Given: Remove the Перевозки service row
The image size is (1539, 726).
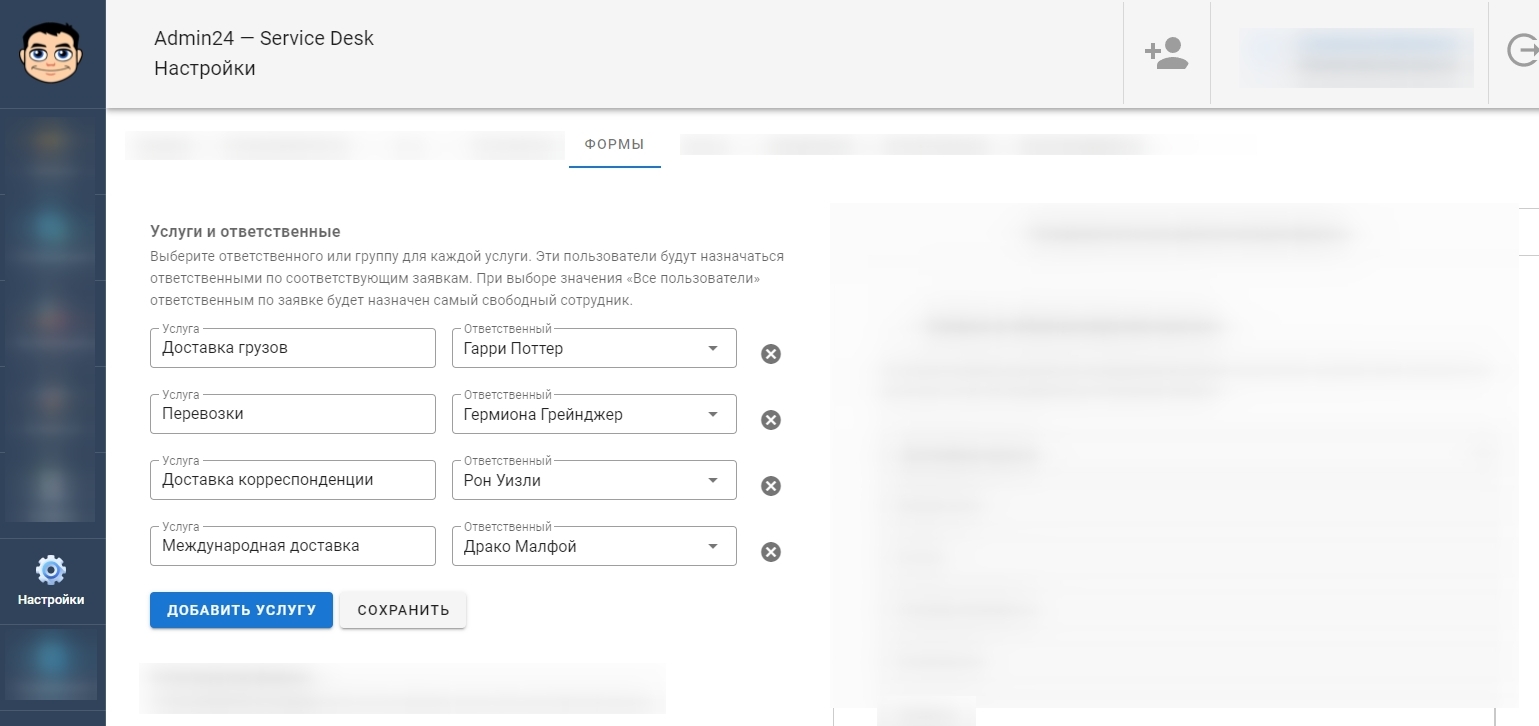Looking at the screenshot, I should tap(771, 419).
